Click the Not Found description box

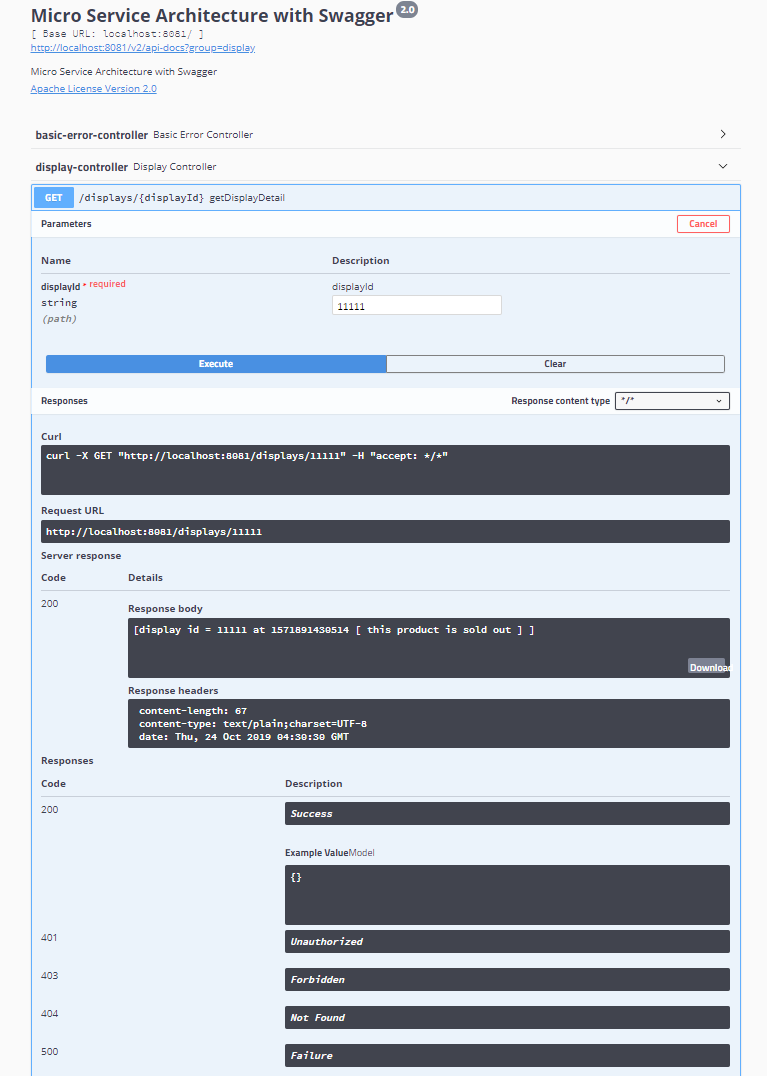[x=507, y=1018]
